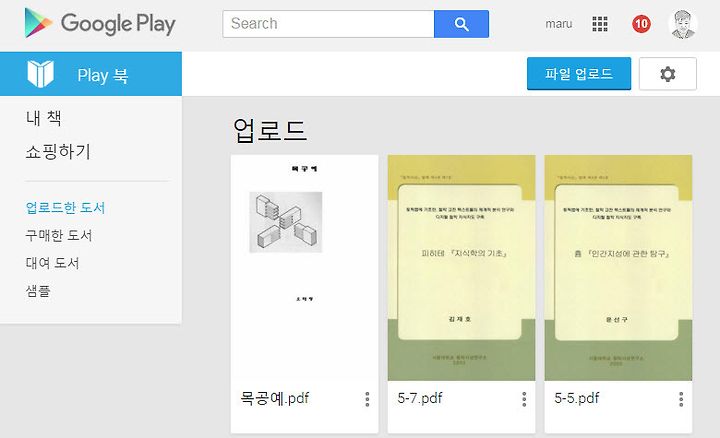Select 샘플 in the sidebar
The height and width of the screenshot is (438, 720).
[x=38, y=290]
